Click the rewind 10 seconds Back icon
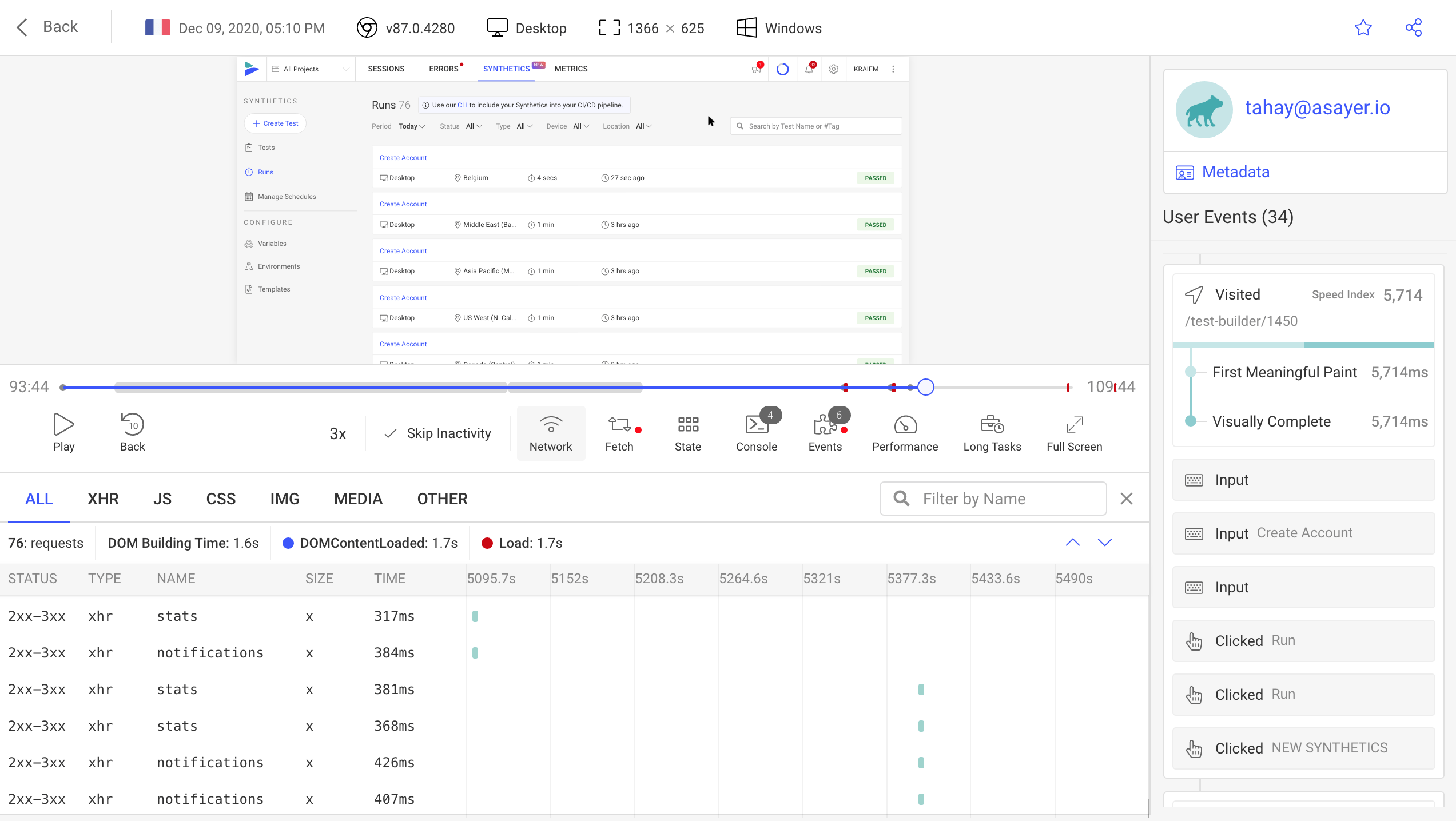 tap(132, 425)
